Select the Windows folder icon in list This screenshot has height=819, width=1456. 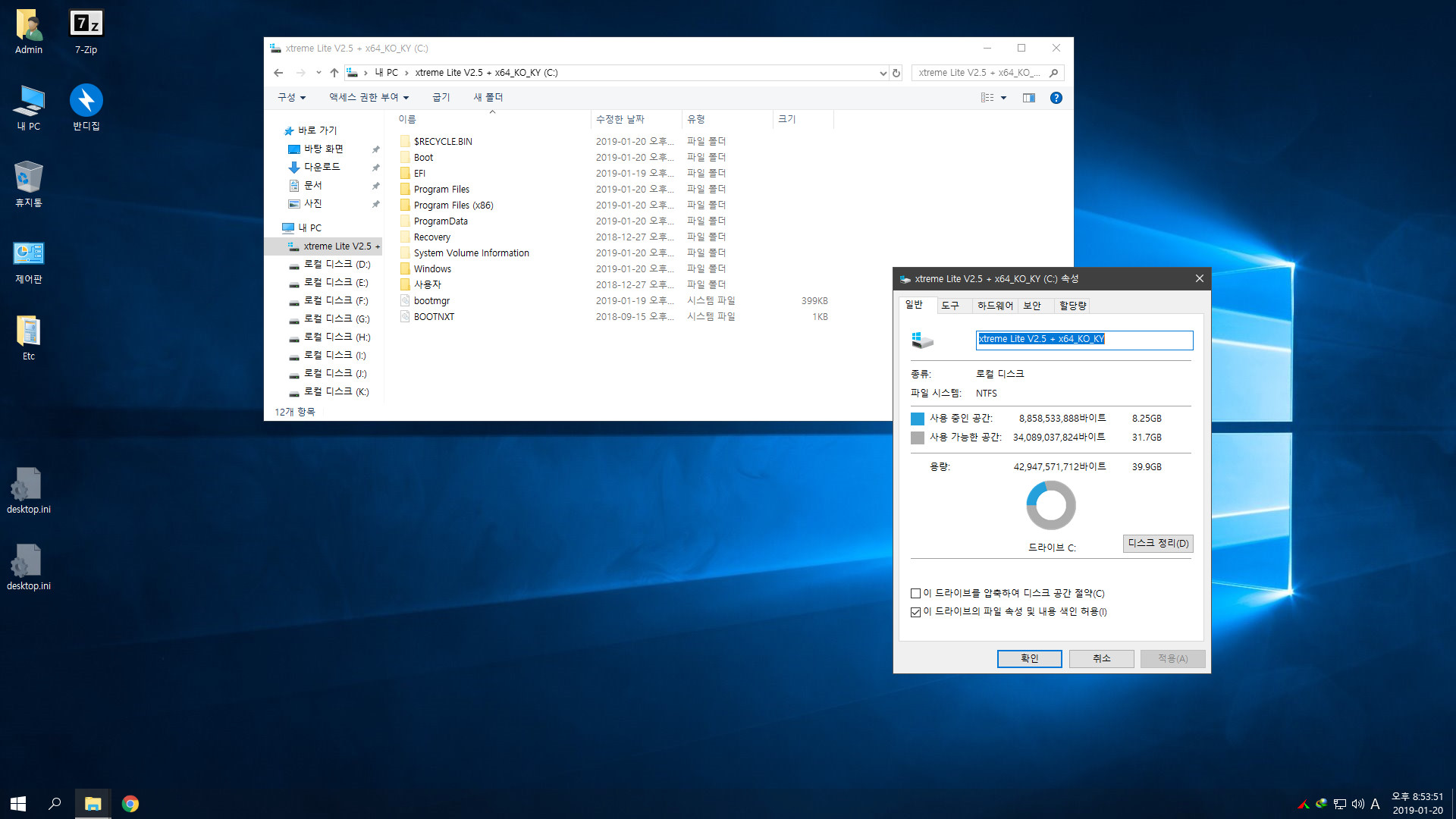tap(405, 268)
